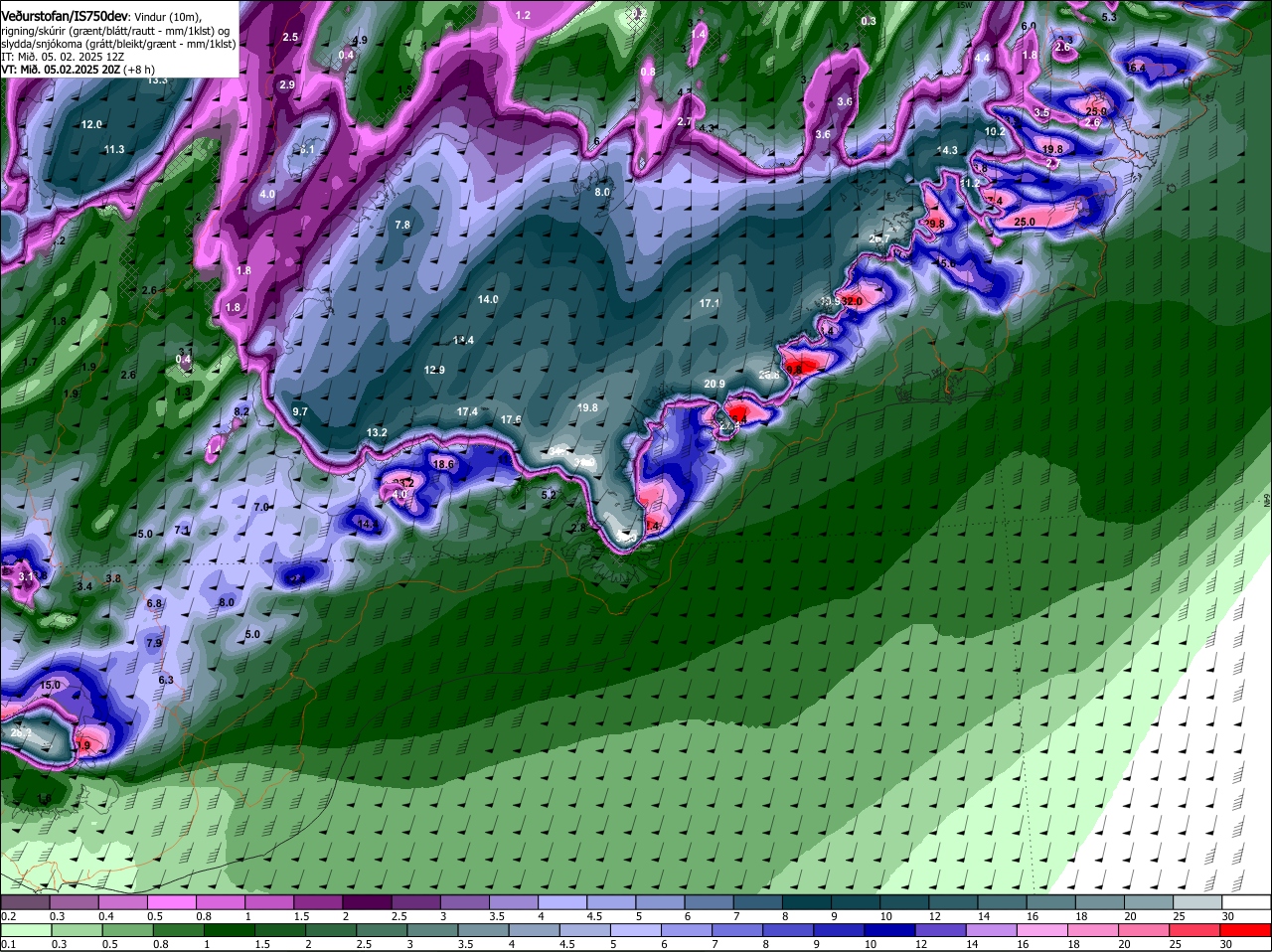Click the '6.3' value on the map
Screen dimensions: 1272x952
(166, 680)
